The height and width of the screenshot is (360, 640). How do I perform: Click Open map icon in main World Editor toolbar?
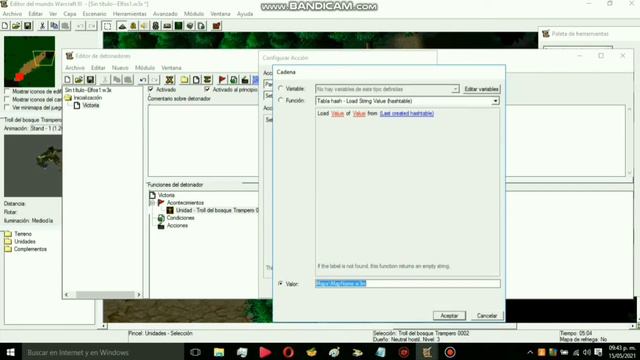tap(16, 26)
